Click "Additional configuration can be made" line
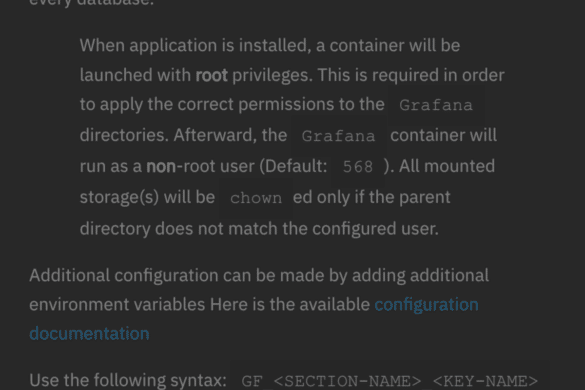This screenshot has height=390, width=585. point(259,276)
